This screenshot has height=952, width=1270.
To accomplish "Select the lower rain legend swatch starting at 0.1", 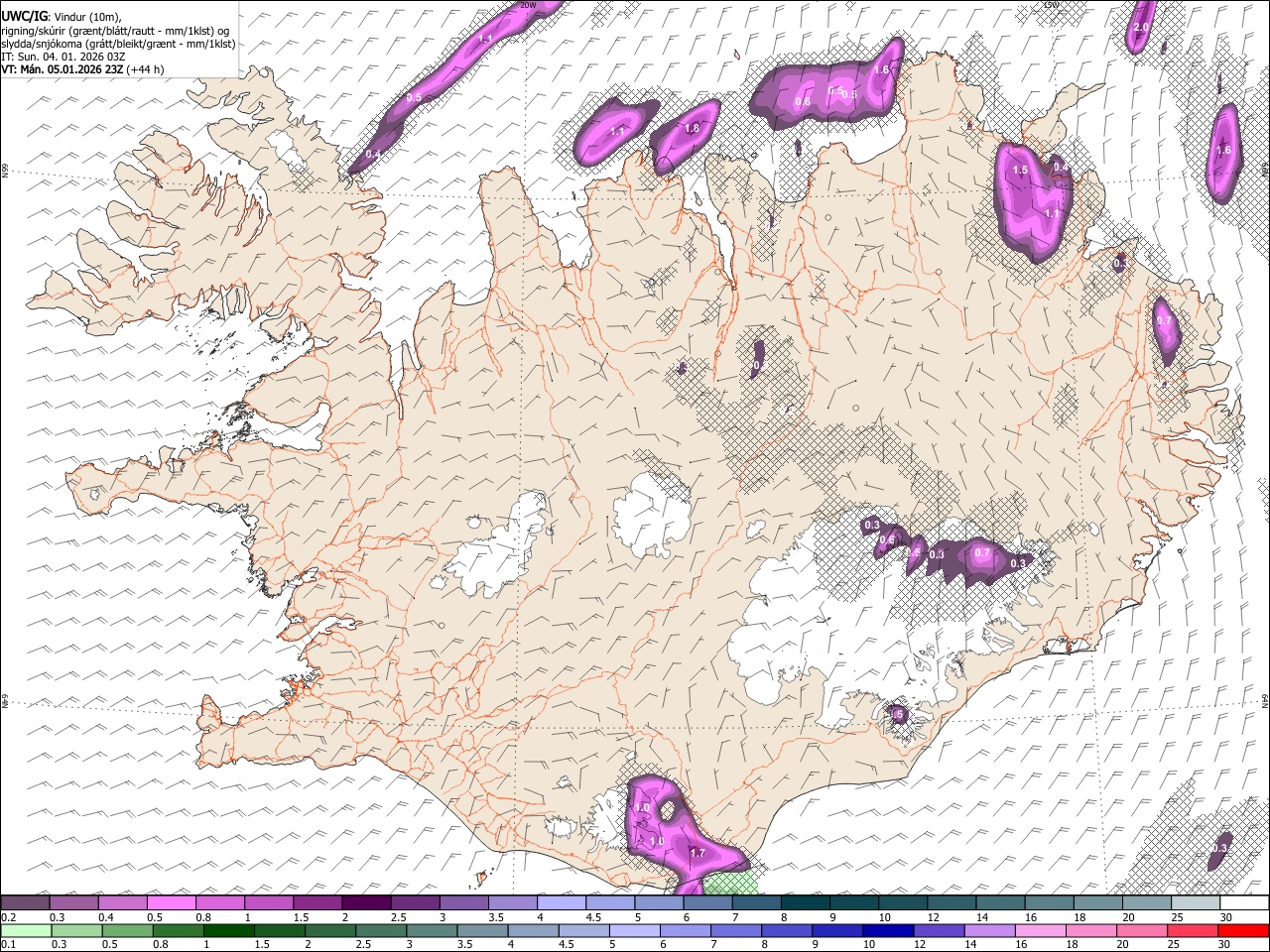I will tap(26, 930).
